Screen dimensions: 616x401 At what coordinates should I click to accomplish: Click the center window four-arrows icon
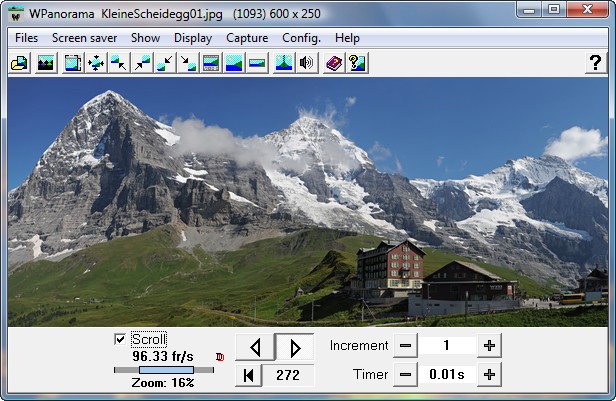tap(96, 63)
